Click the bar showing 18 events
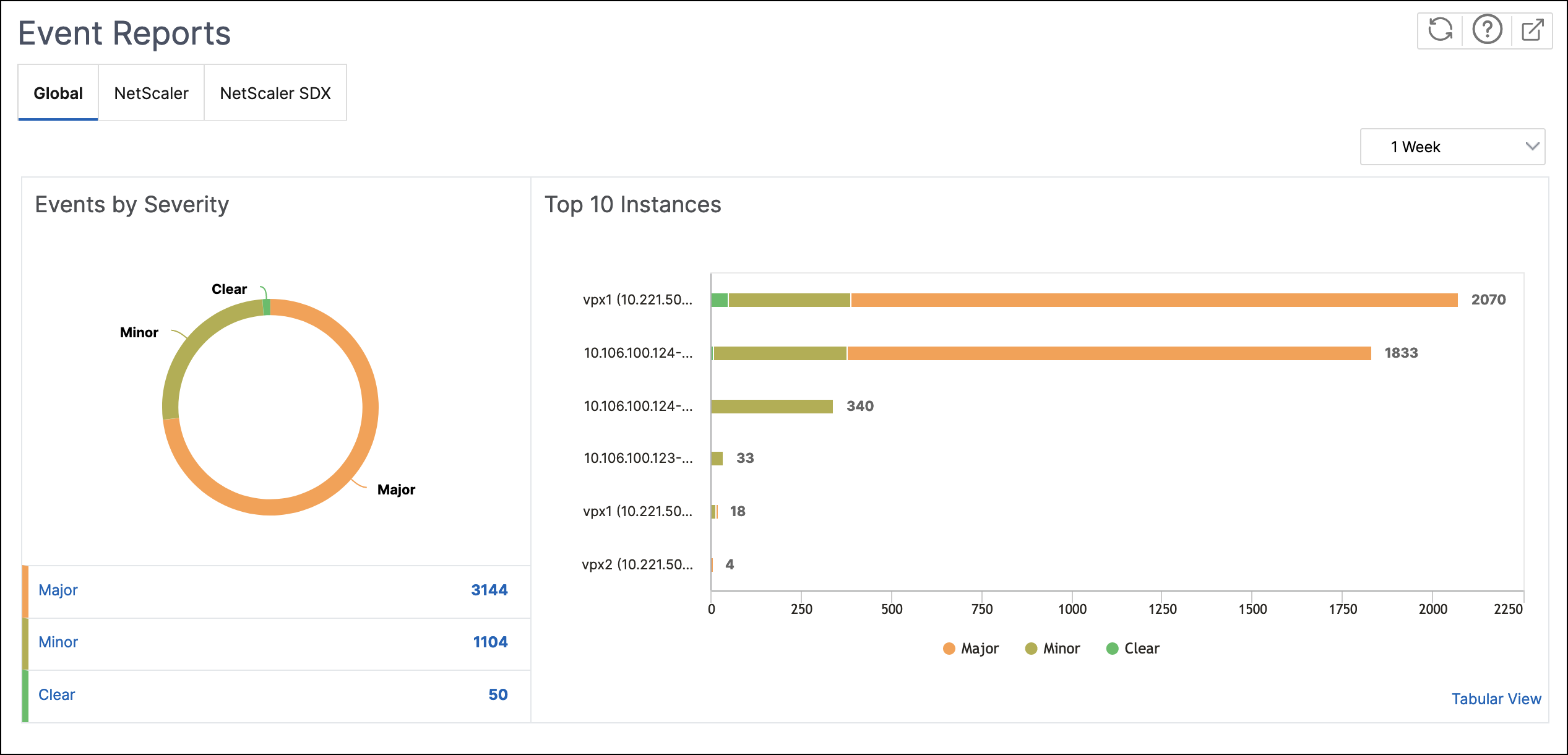1568x755 pixels. (x=714, y=512)
